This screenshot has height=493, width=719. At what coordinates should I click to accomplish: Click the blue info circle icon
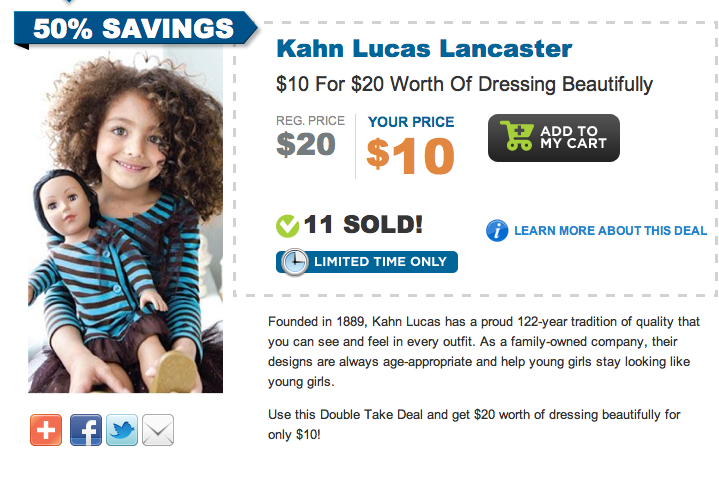(497, 231)
